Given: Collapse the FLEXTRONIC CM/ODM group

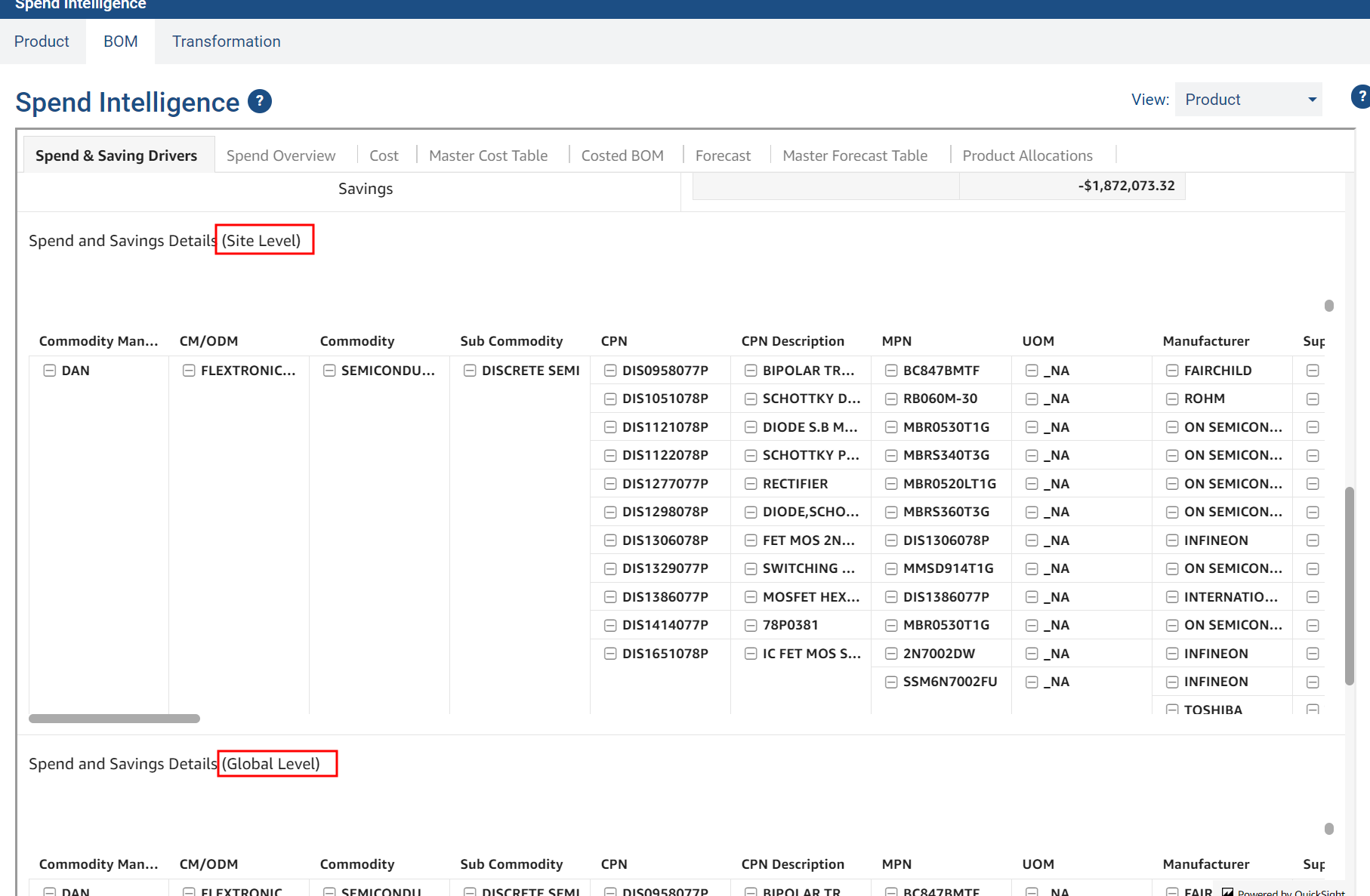Looking at the screenshot, I should point(190,371).
